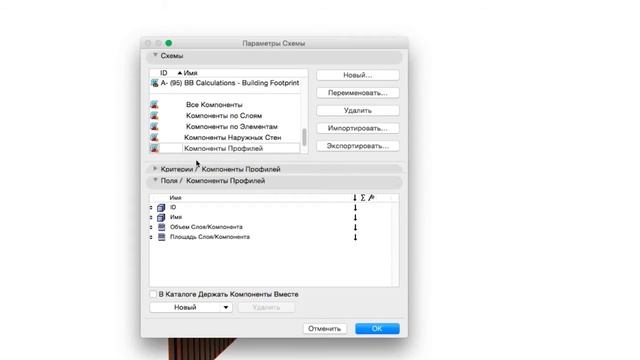This screenshot has width=640, height=360.
Task: Click element icon of ID field
Action: pos(161,208)
